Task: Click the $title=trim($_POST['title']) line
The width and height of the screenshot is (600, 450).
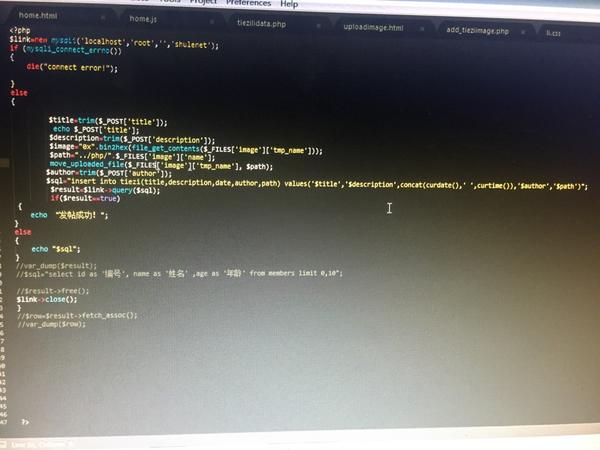Action: pos(108,121)
